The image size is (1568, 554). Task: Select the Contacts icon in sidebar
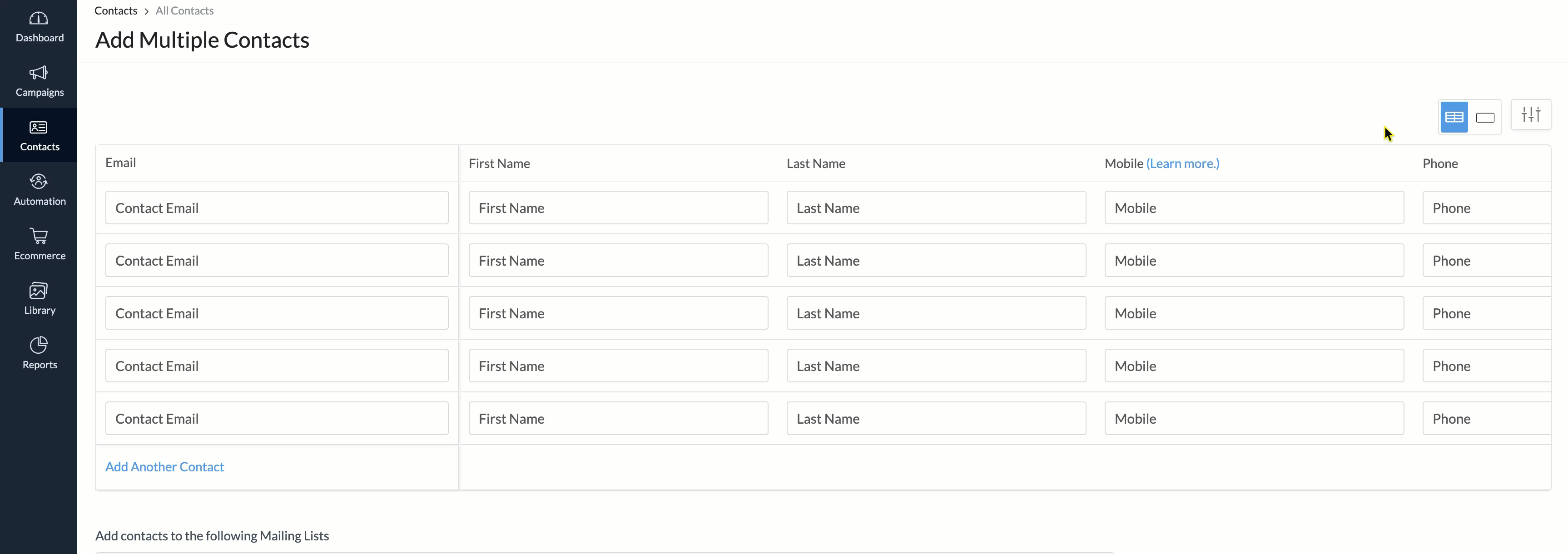coord(38,128)
